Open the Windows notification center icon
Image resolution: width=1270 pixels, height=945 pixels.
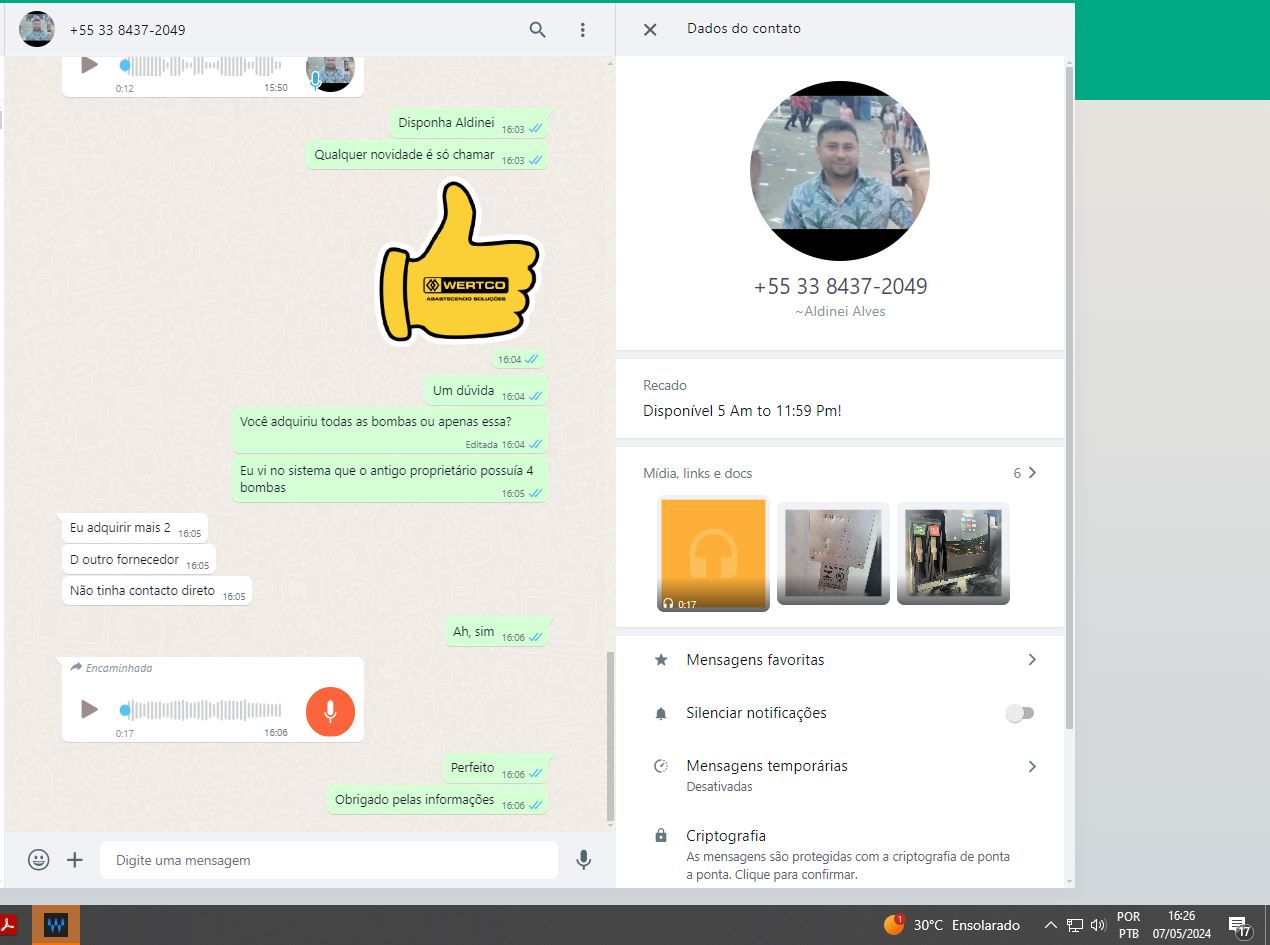pos(1239,925)
